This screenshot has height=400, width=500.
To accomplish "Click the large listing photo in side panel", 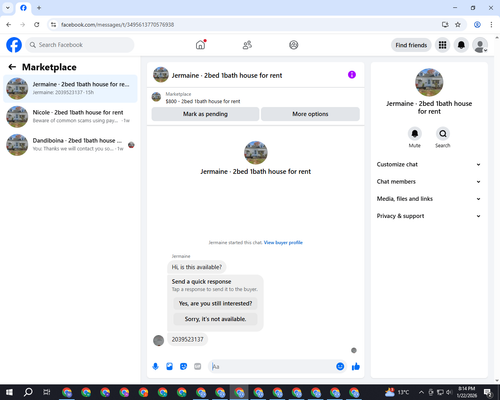I will pos(429,82).
